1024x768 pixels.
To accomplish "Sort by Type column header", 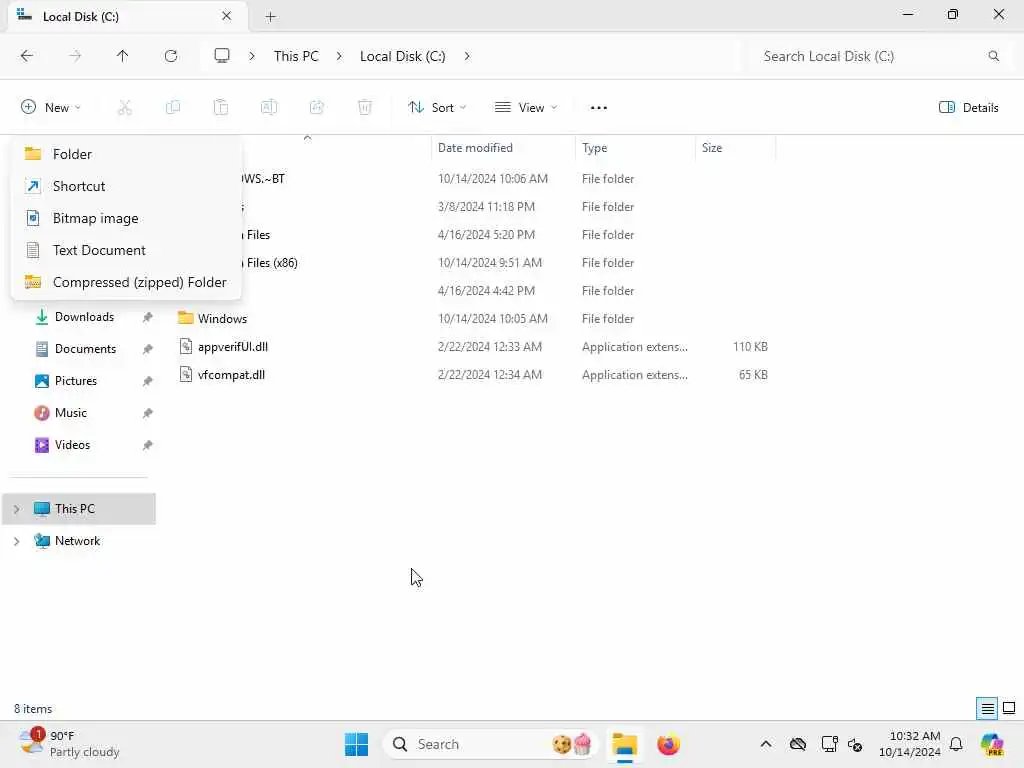I will click(x=635, y=148).
